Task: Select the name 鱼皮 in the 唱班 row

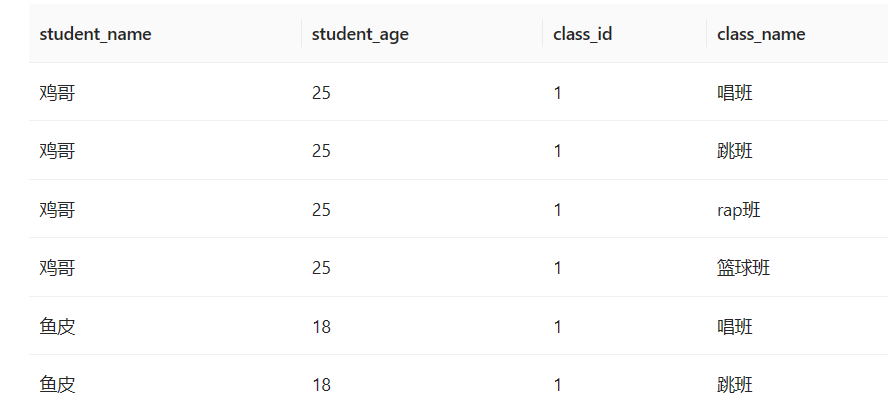Action: [x=57, y=327]
